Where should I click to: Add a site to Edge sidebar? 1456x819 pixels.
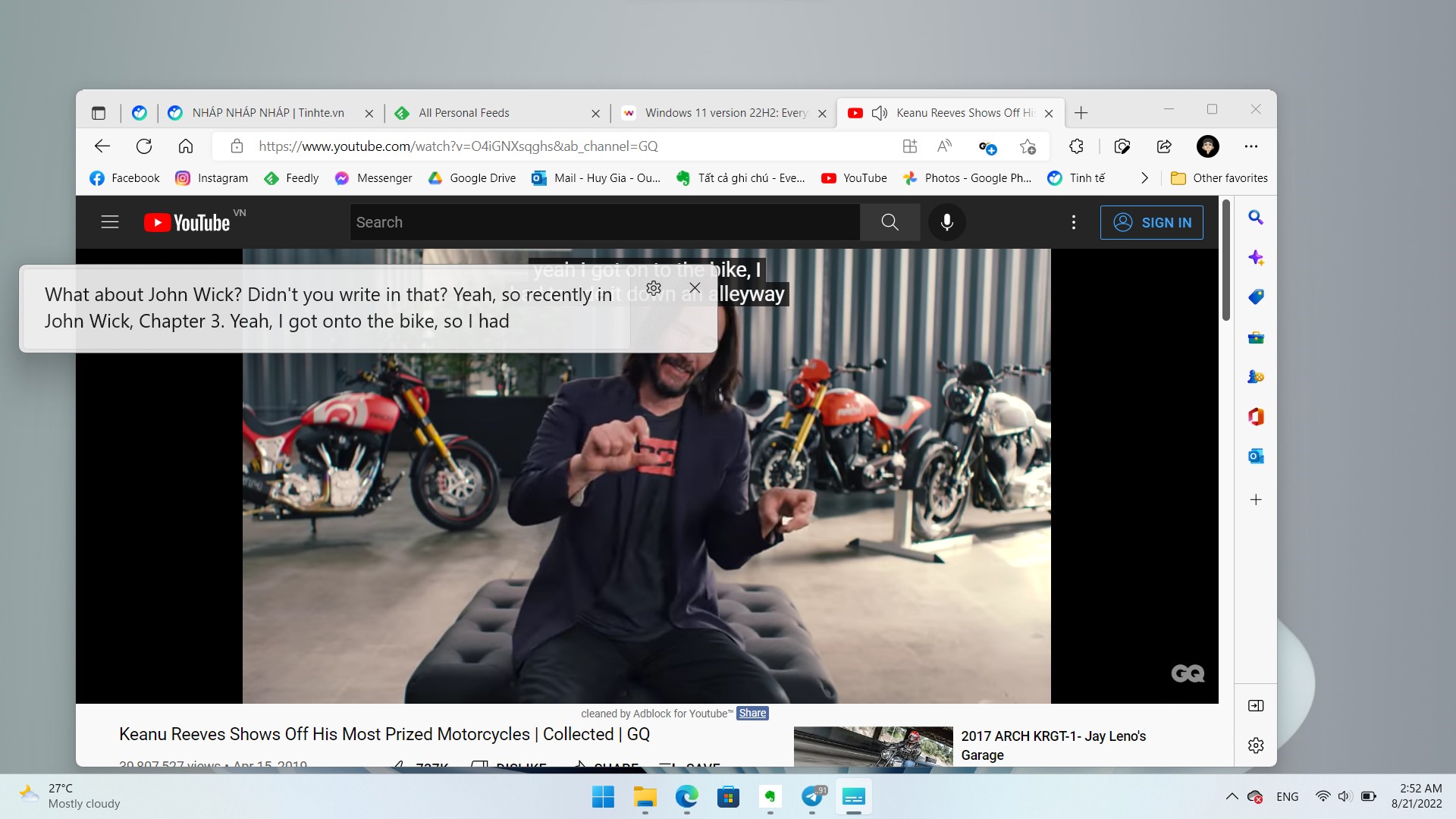[1256, 500]
